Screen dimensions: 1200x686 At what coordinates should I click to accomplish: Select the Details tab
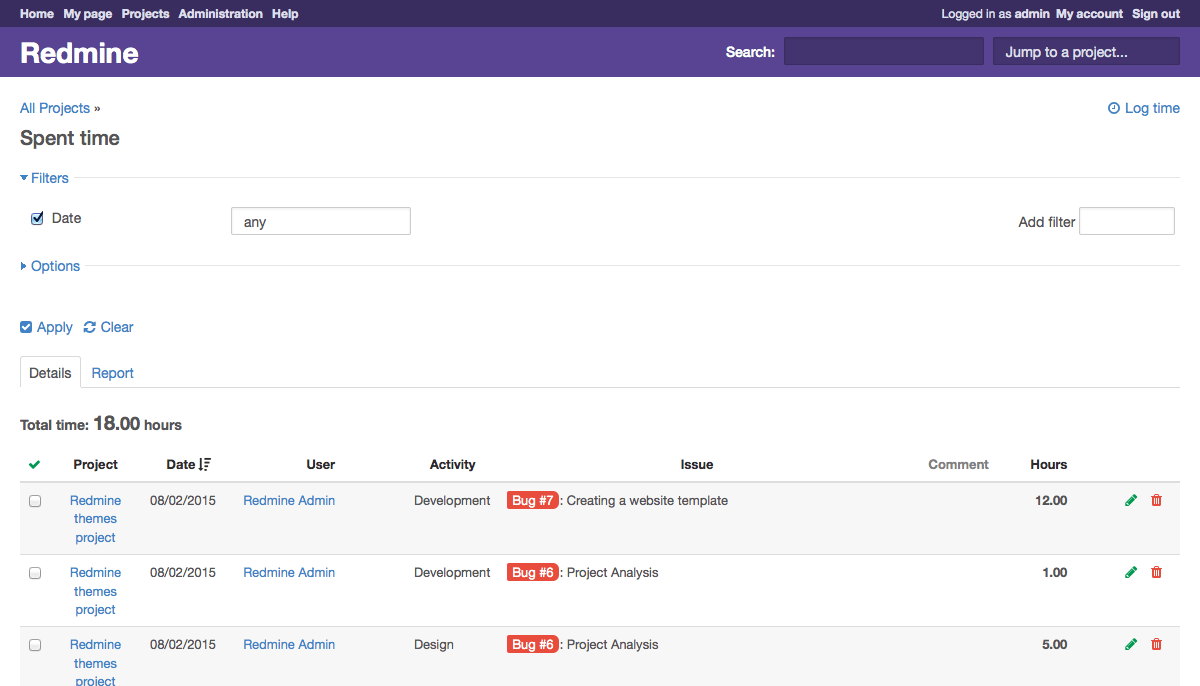pos(50,373)
